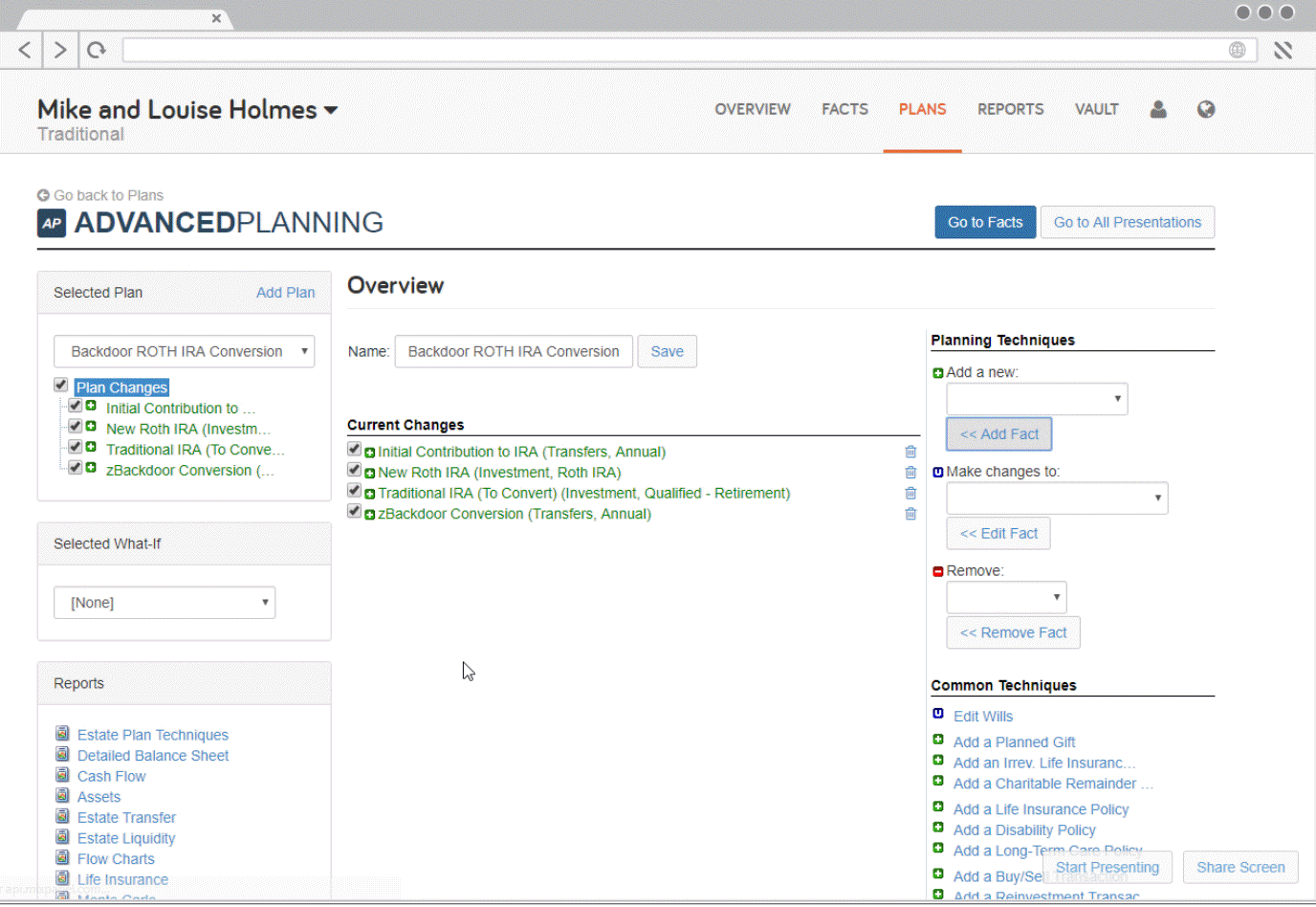Uncheck Traditional IRA (To Convert) in Current Changes

354,491
